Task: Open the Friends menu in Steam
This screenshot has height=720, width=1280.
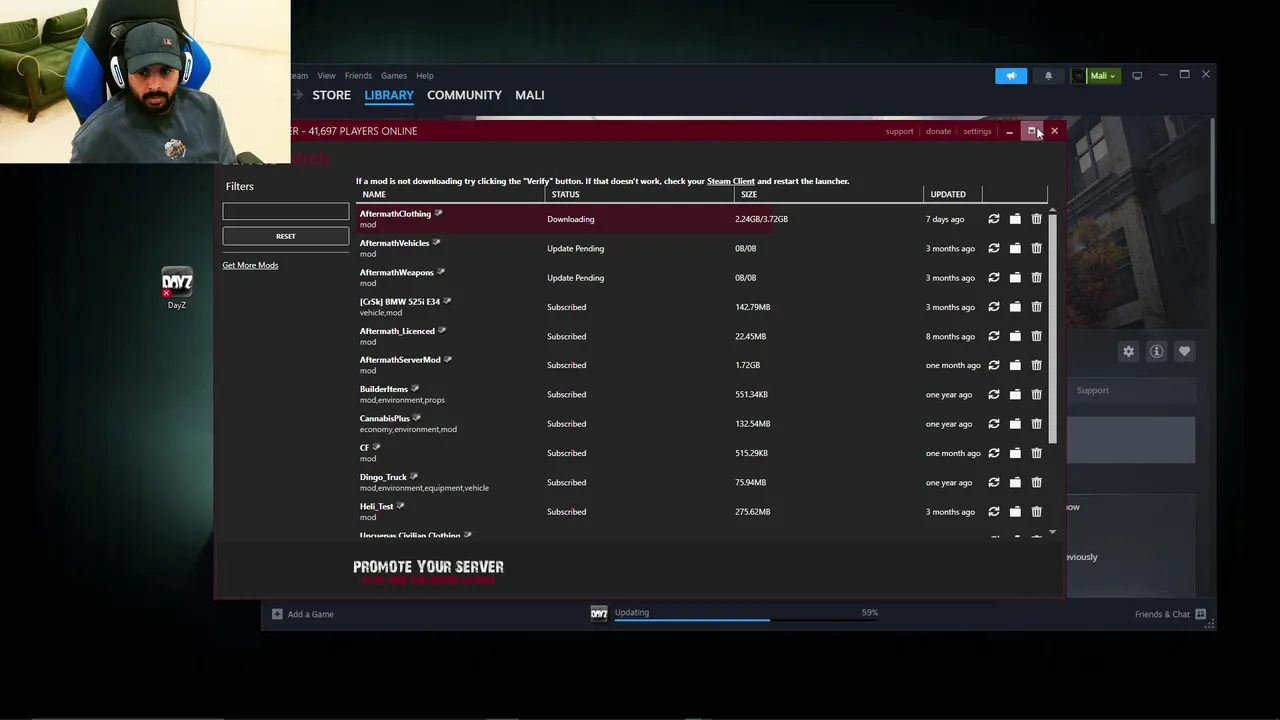Action: point(358,76)
